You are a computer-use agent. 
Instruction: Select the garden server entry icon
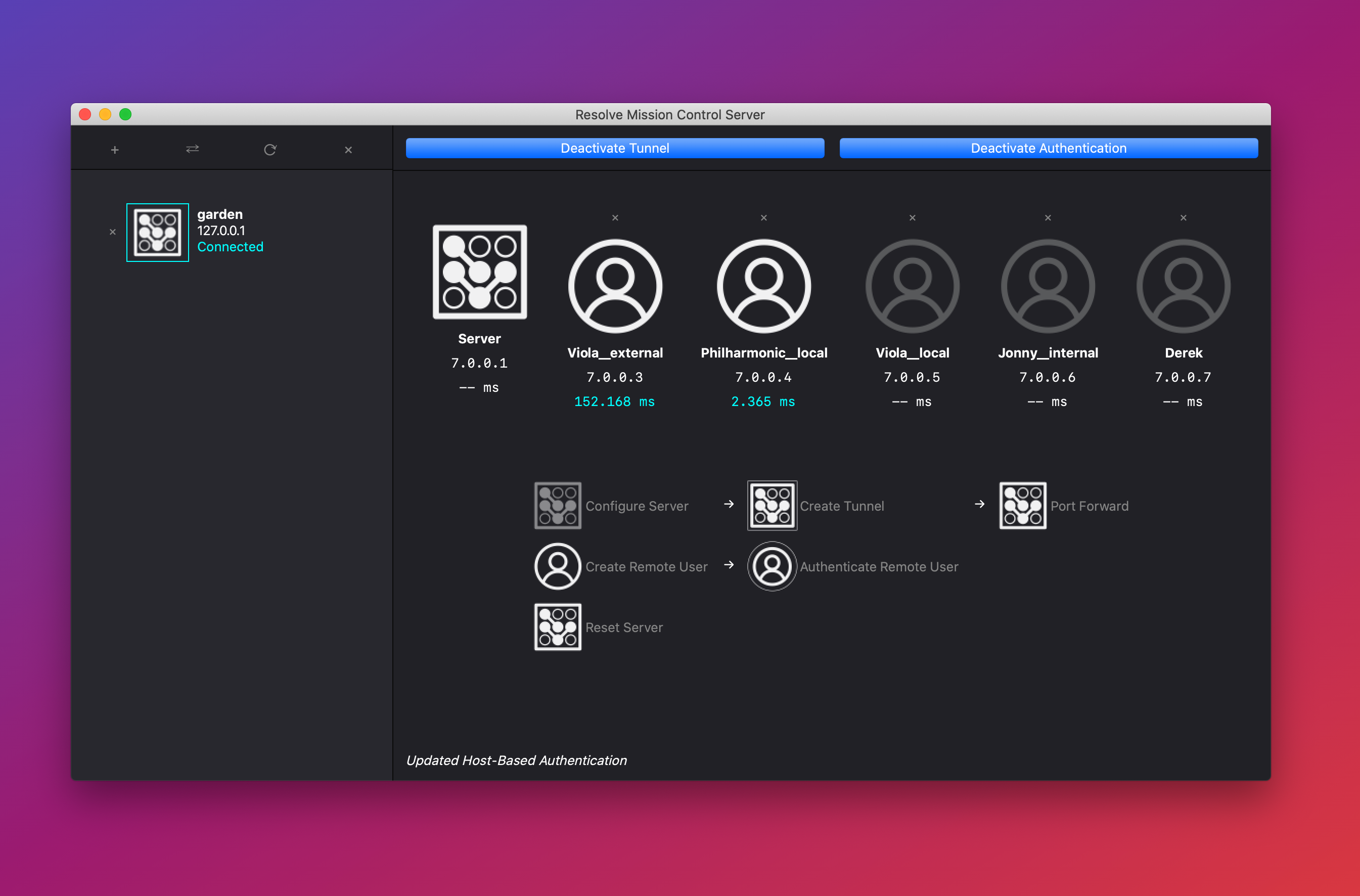point(158,233)
